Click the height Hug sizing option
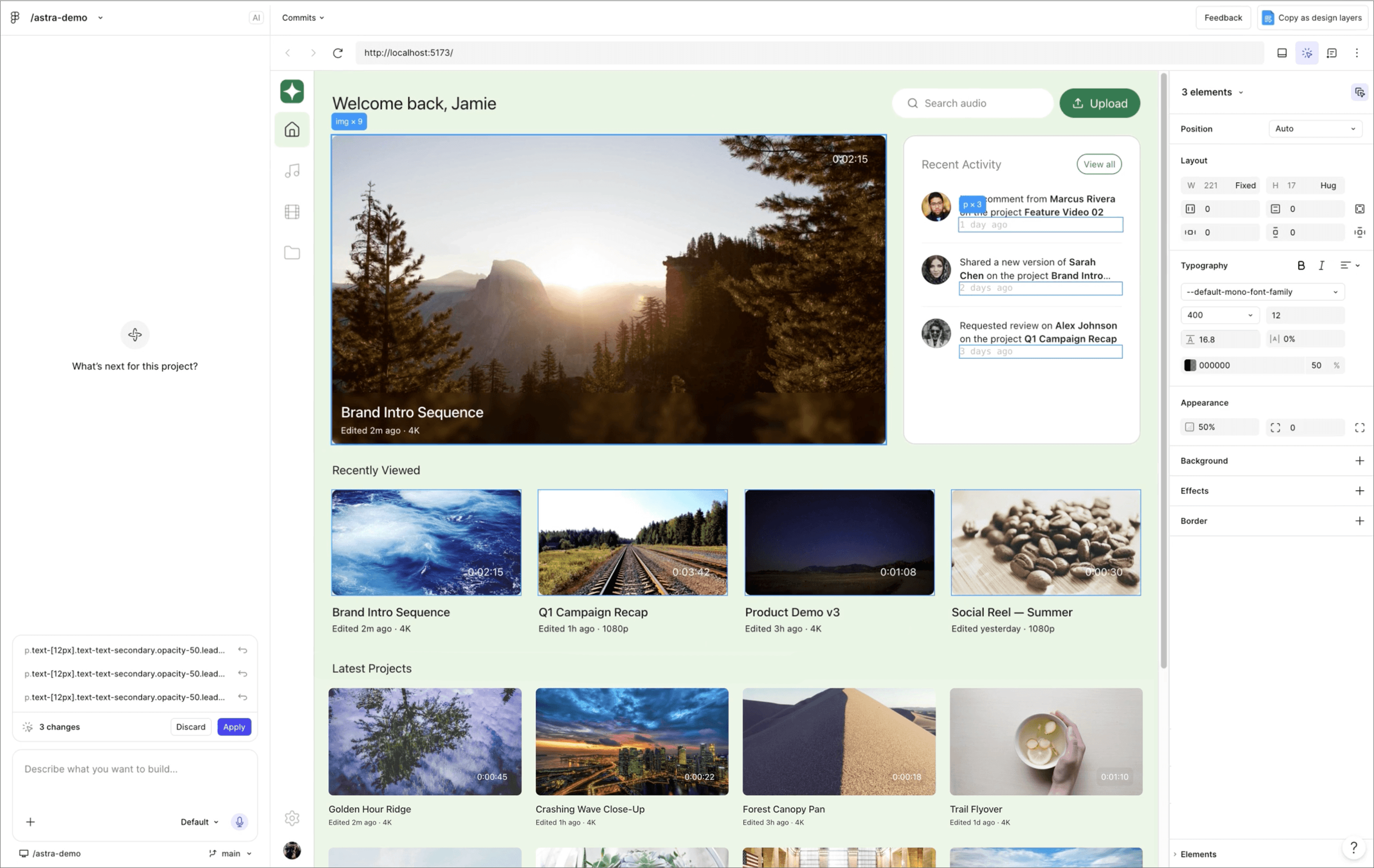This screenshot has height=868, width=1374. [x=1328, y=186]
